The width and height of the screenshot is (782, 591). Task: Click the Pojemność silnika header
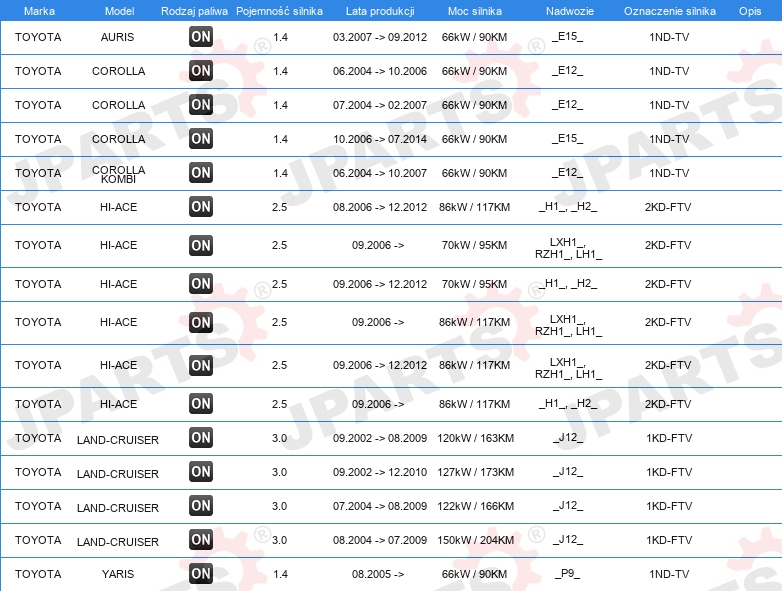[279, 11]
